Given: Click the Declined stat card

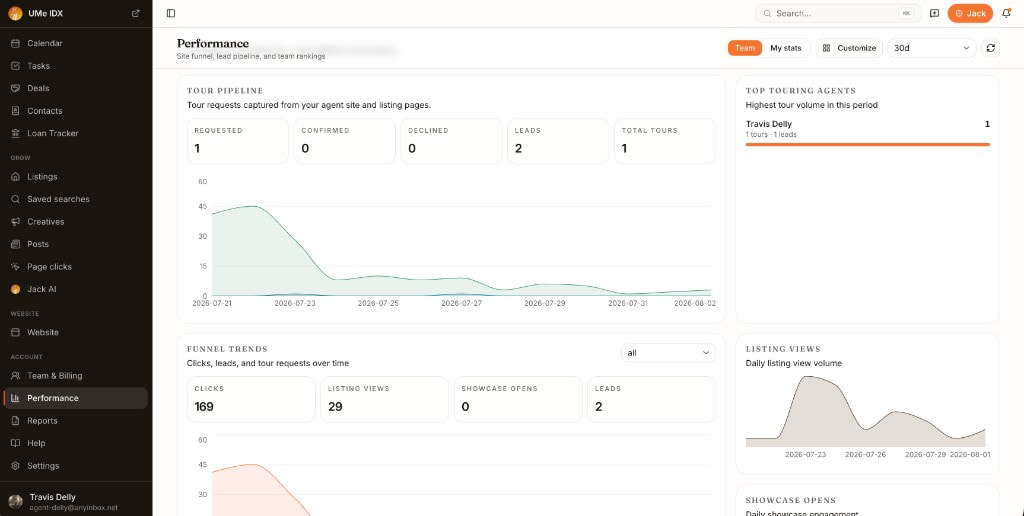Looking at the screenshot, I should click(451, 141).
